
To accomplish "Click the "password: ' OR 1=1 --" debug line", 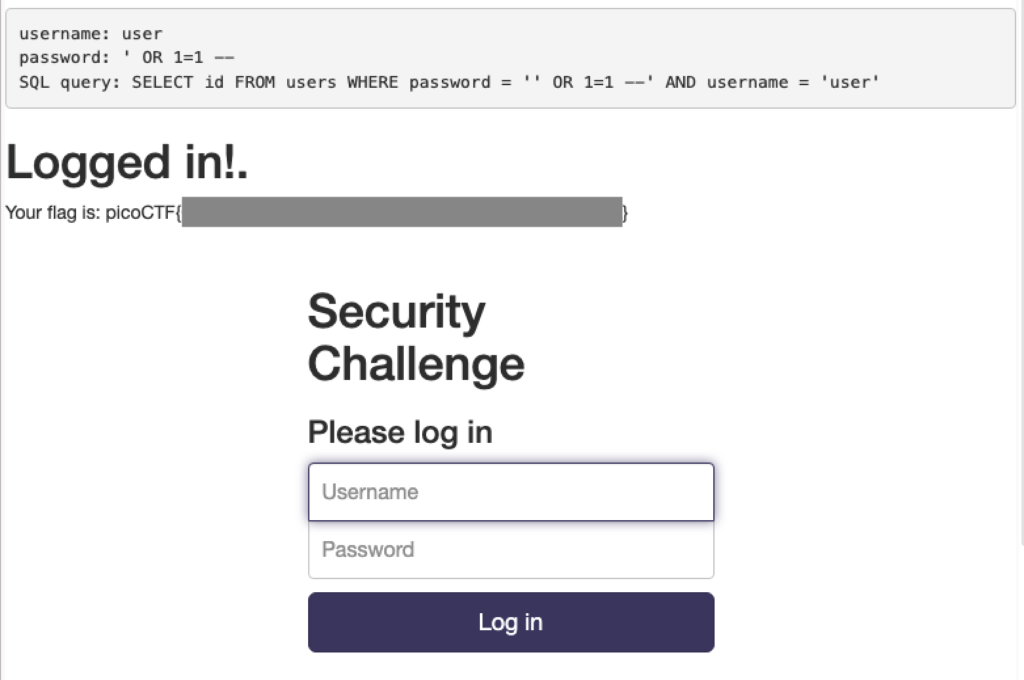I will point(127,58).
